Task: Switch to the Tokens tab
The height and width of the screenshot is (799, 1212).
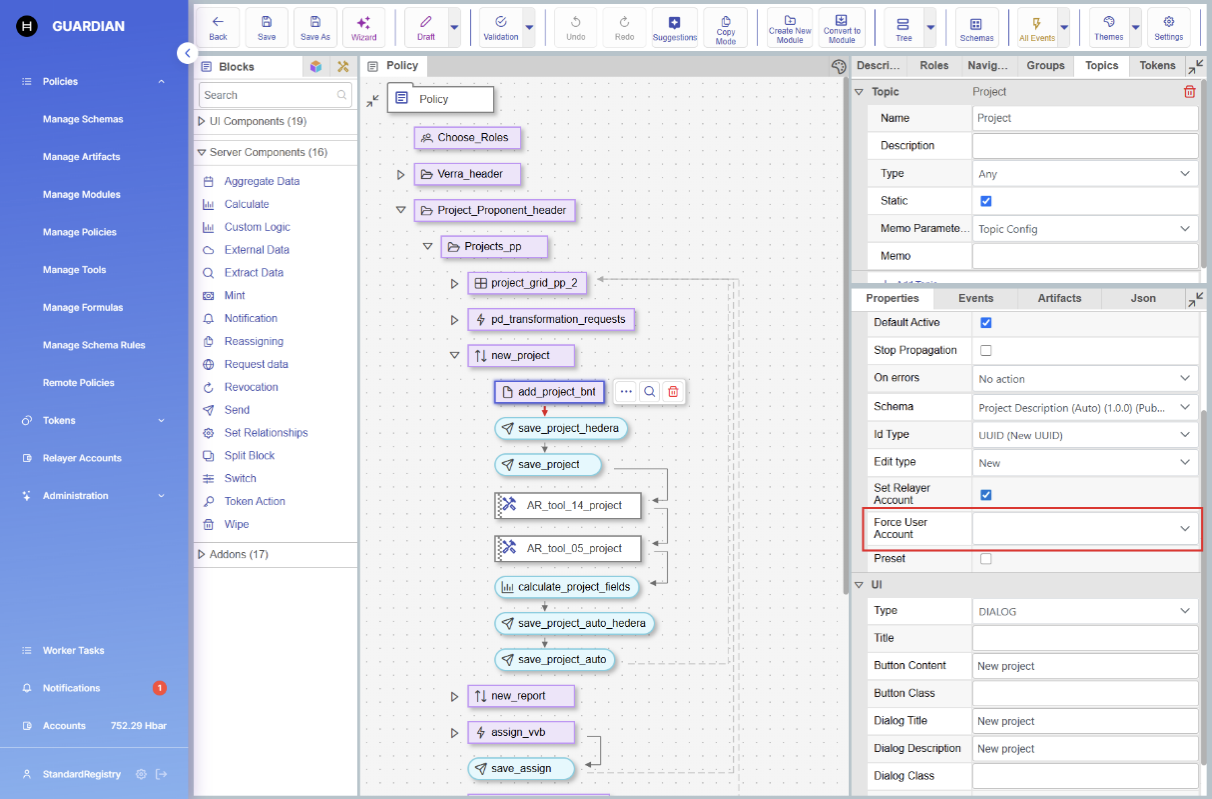Action: pyautogui.click(x=1157, y=66)
